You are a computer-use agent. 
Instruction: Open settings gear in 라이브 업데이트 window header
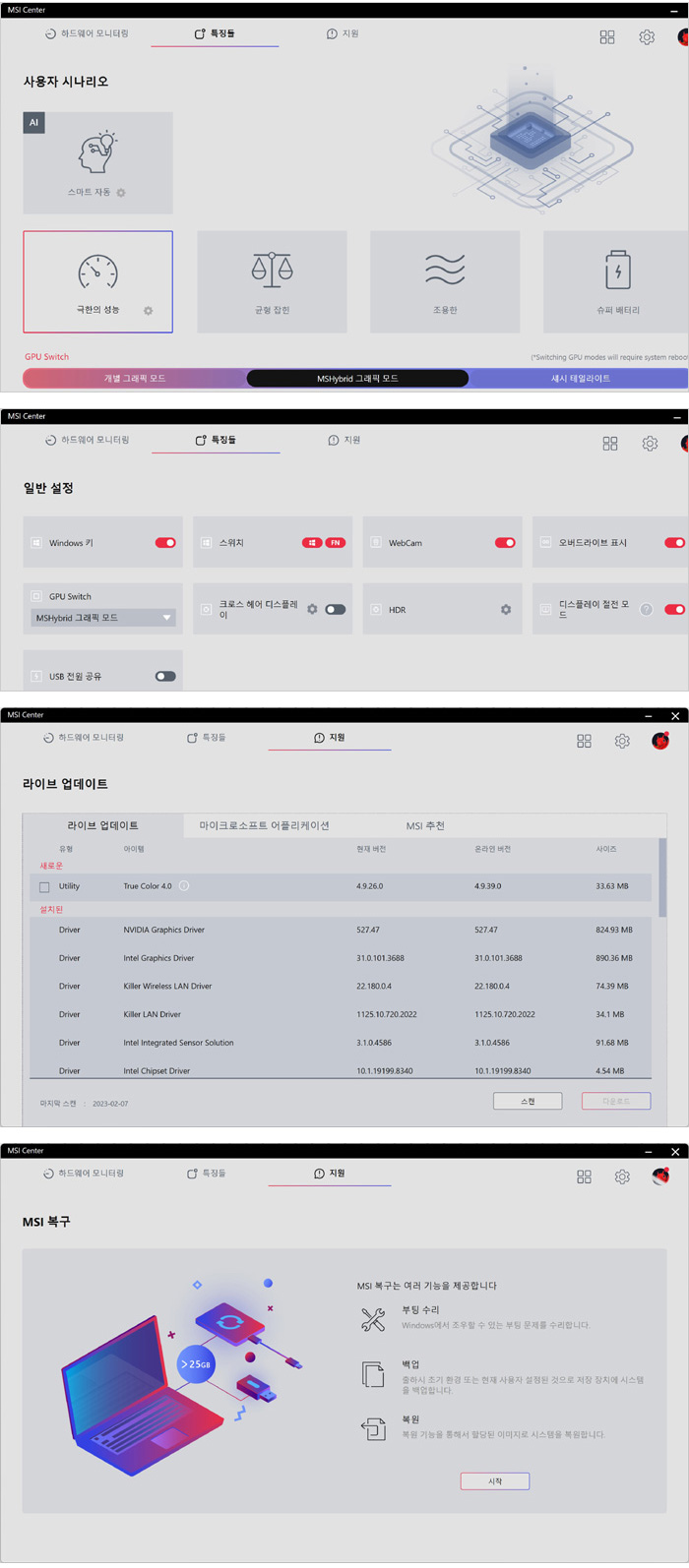[x=622, y=741]
